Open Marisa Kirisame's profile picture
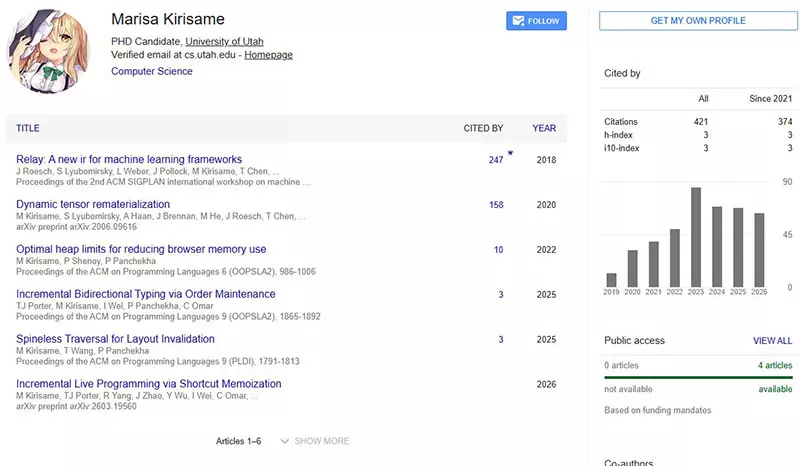 pyautogui.click(x=48, y=51)
